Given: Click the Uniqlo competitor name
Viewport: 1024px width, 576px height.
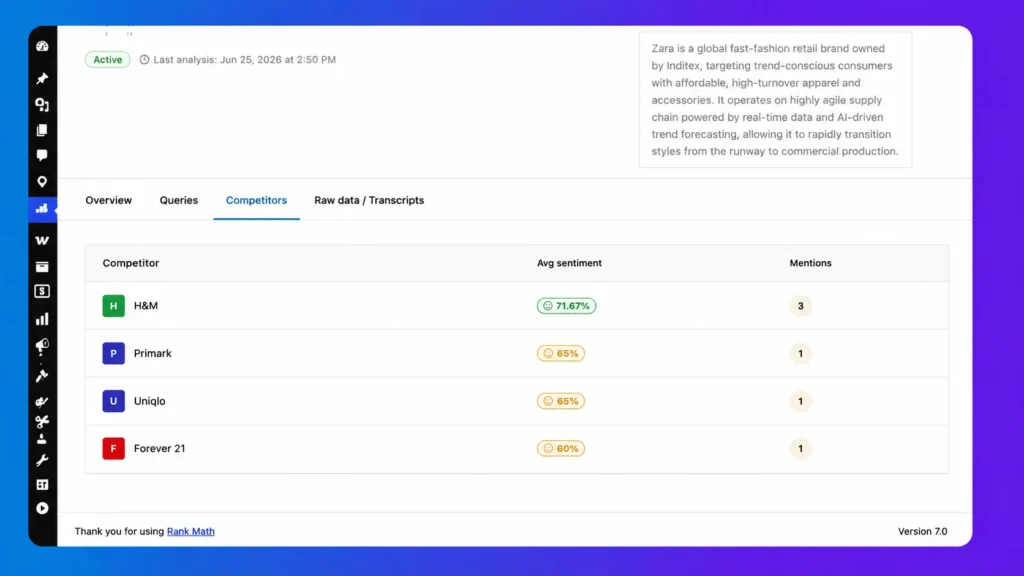Looking at the screenshot, I should point(150,401).
